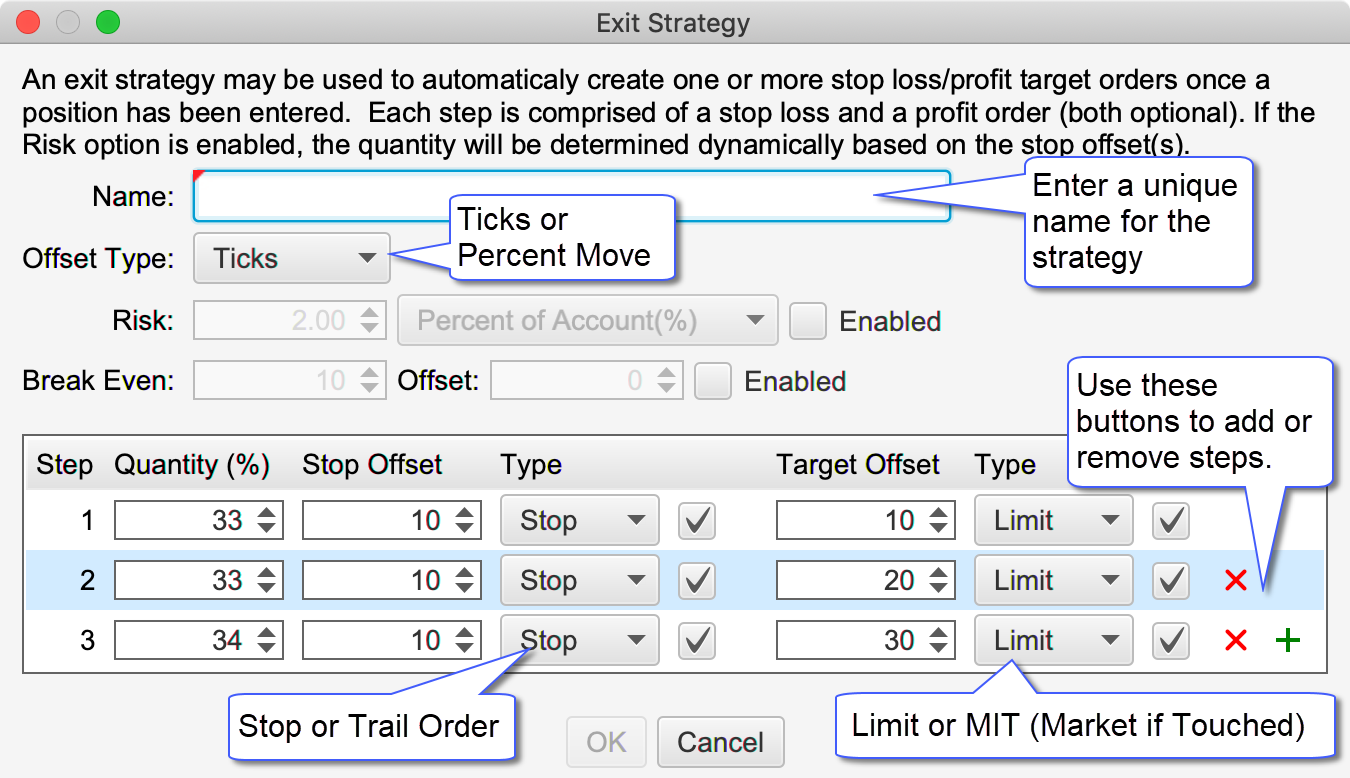Image resolution: width=1350 pixels, height=778 pixels.
Task: Adjust step 1 Target Offset spinner arrows
Action: pyautogui.click(x=938, y=520)
